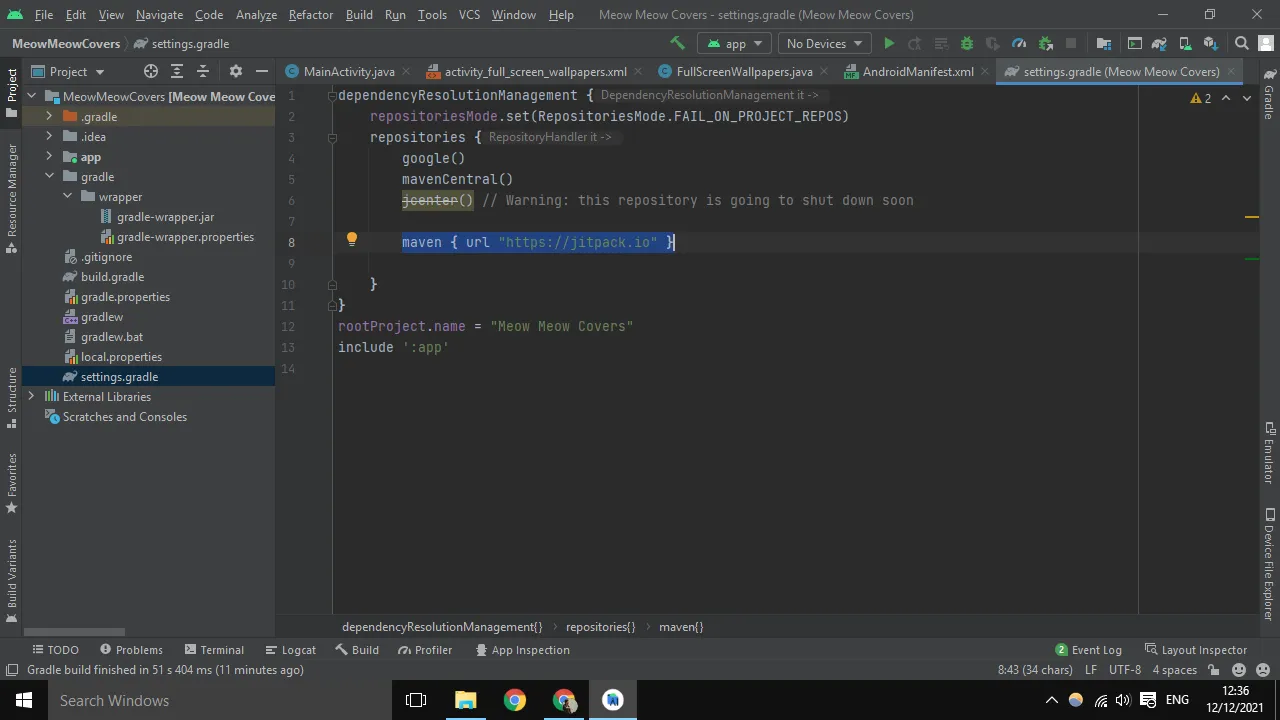Expand the .idea folder

coord(49,136)
